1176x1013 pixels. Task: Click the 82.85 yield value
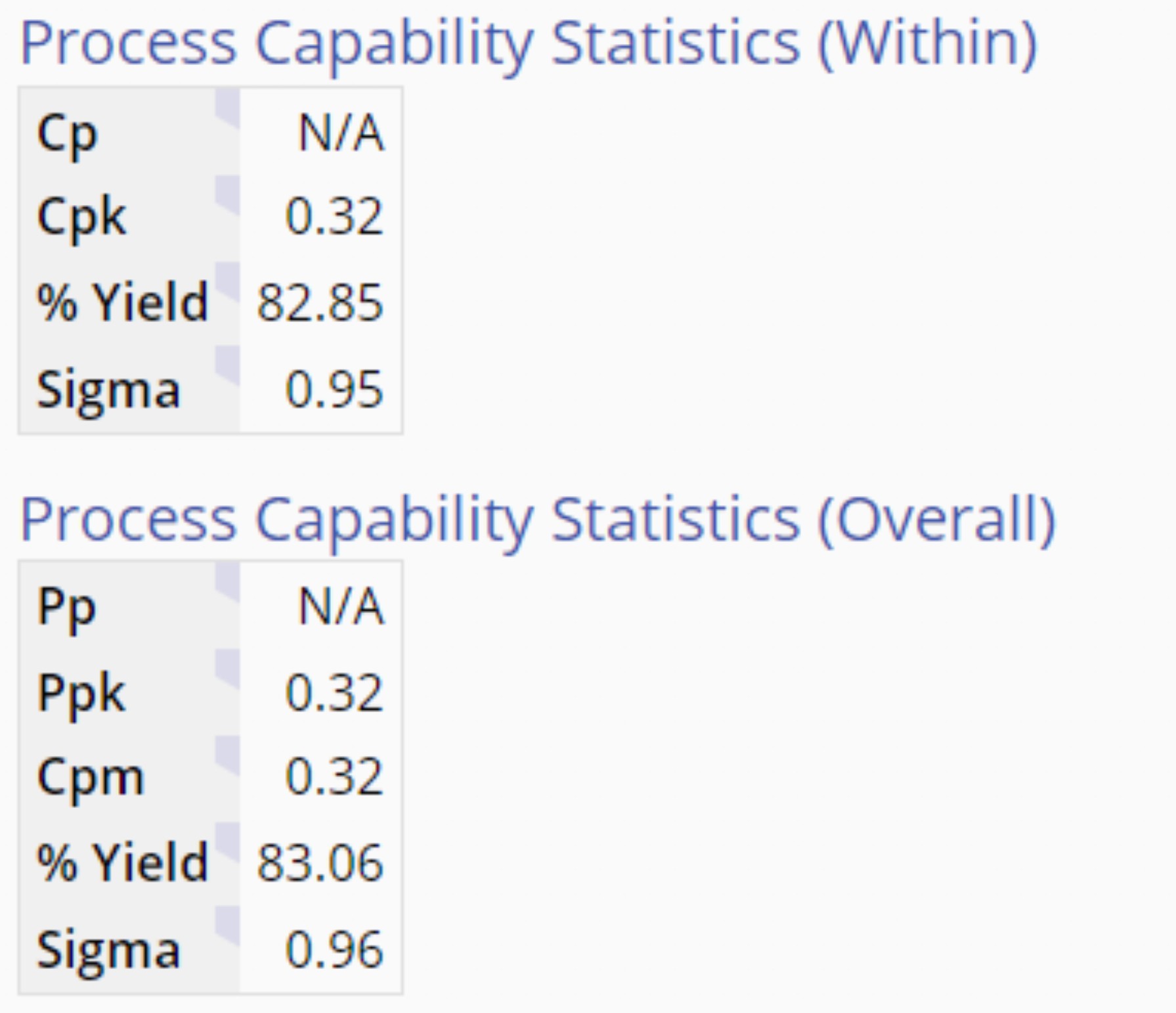pos(320,303)
